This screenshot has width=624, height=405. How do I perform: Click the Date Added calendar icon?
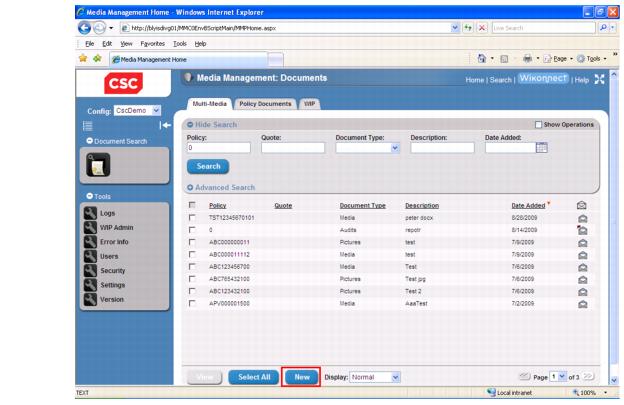543,147
